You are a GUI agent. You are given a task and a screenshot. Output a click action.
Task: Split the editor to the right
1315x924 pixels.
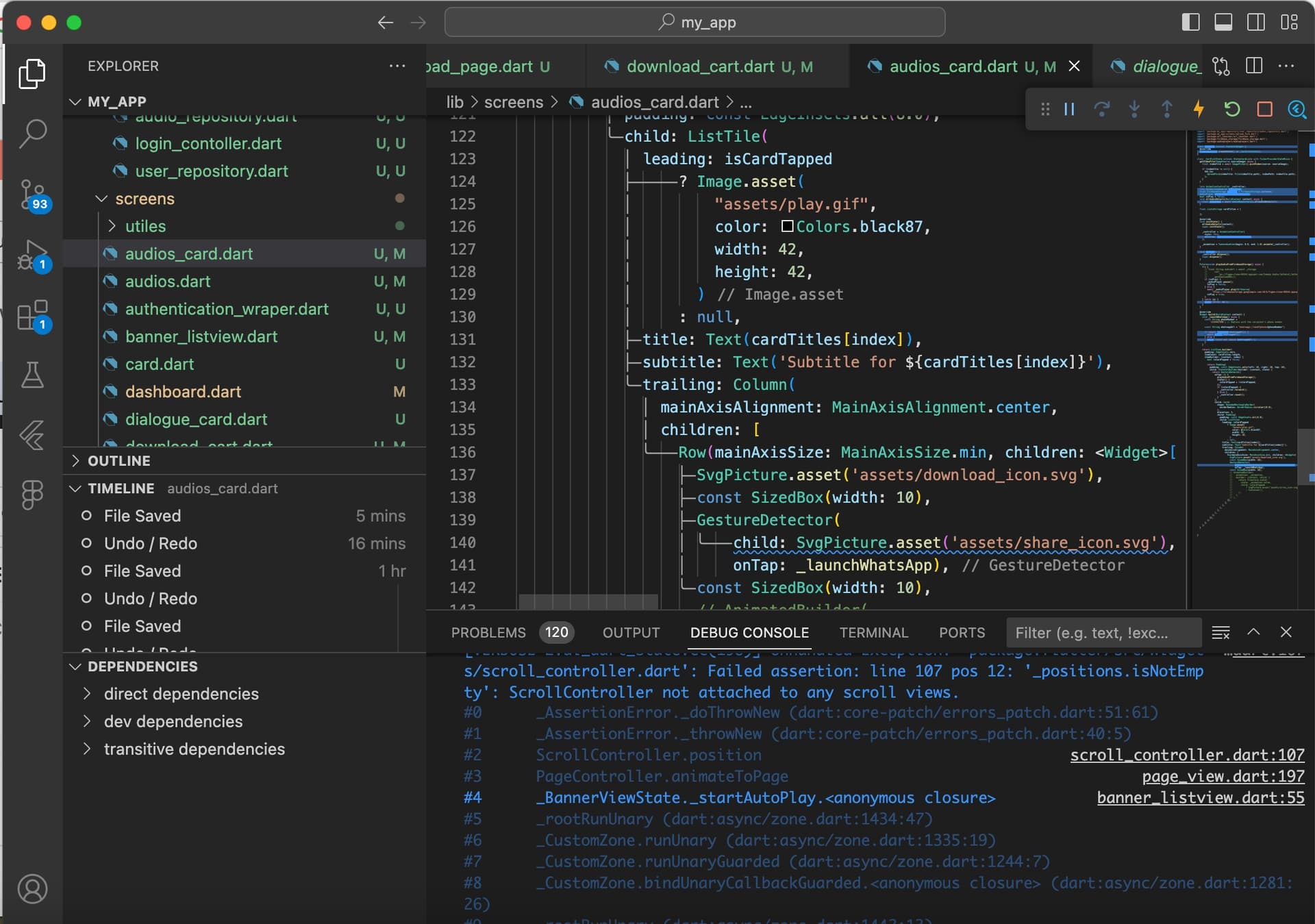(1254, 66)
